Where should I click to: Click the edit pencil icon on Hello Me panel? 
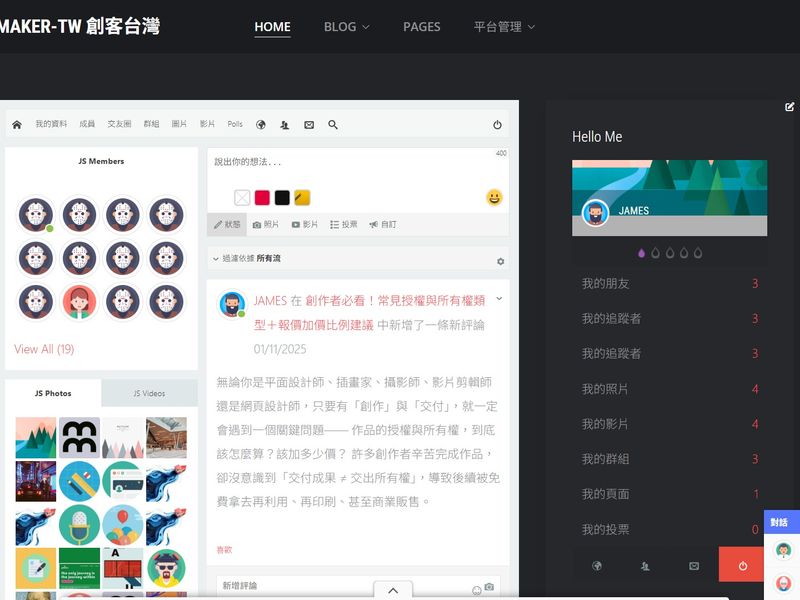pyautogui.click(x=789, y=107)
